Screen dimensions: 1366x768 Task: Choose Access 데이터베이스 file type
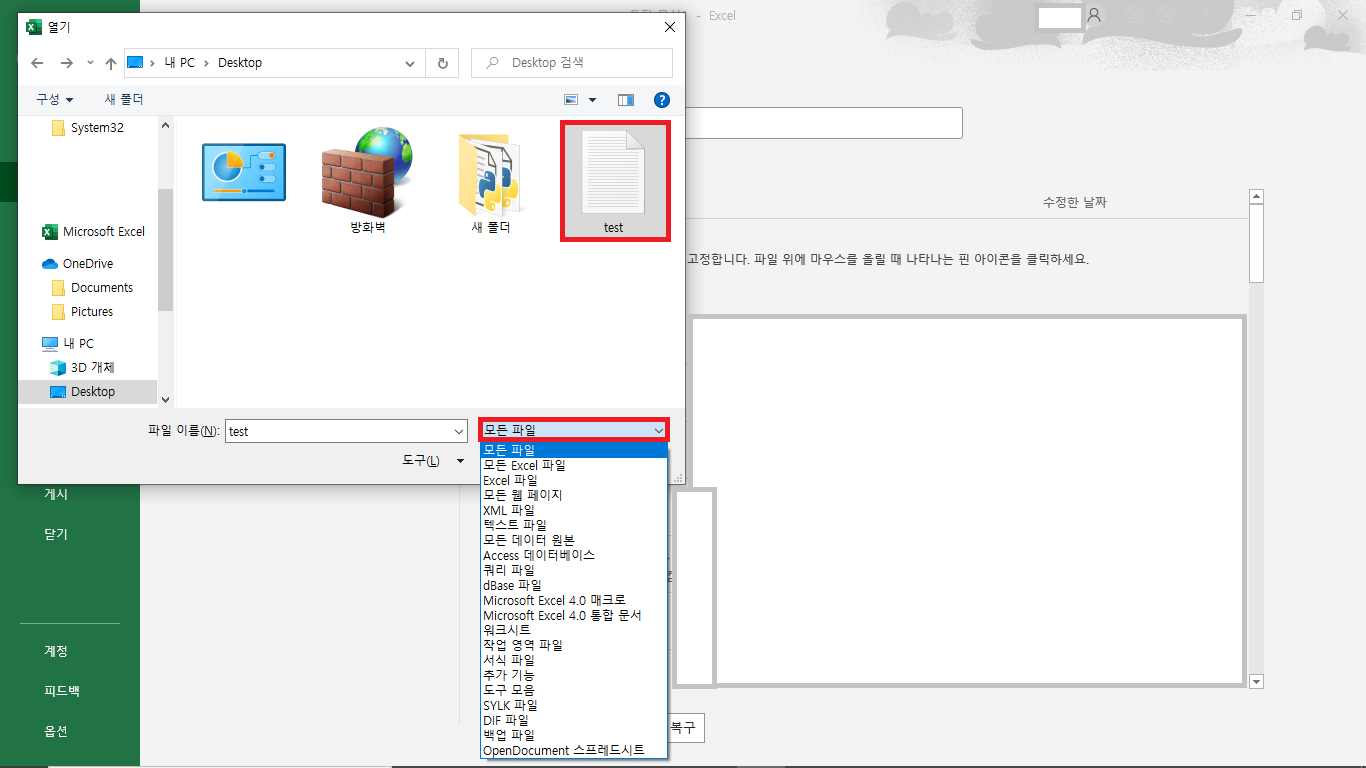(x=573, y=555)
